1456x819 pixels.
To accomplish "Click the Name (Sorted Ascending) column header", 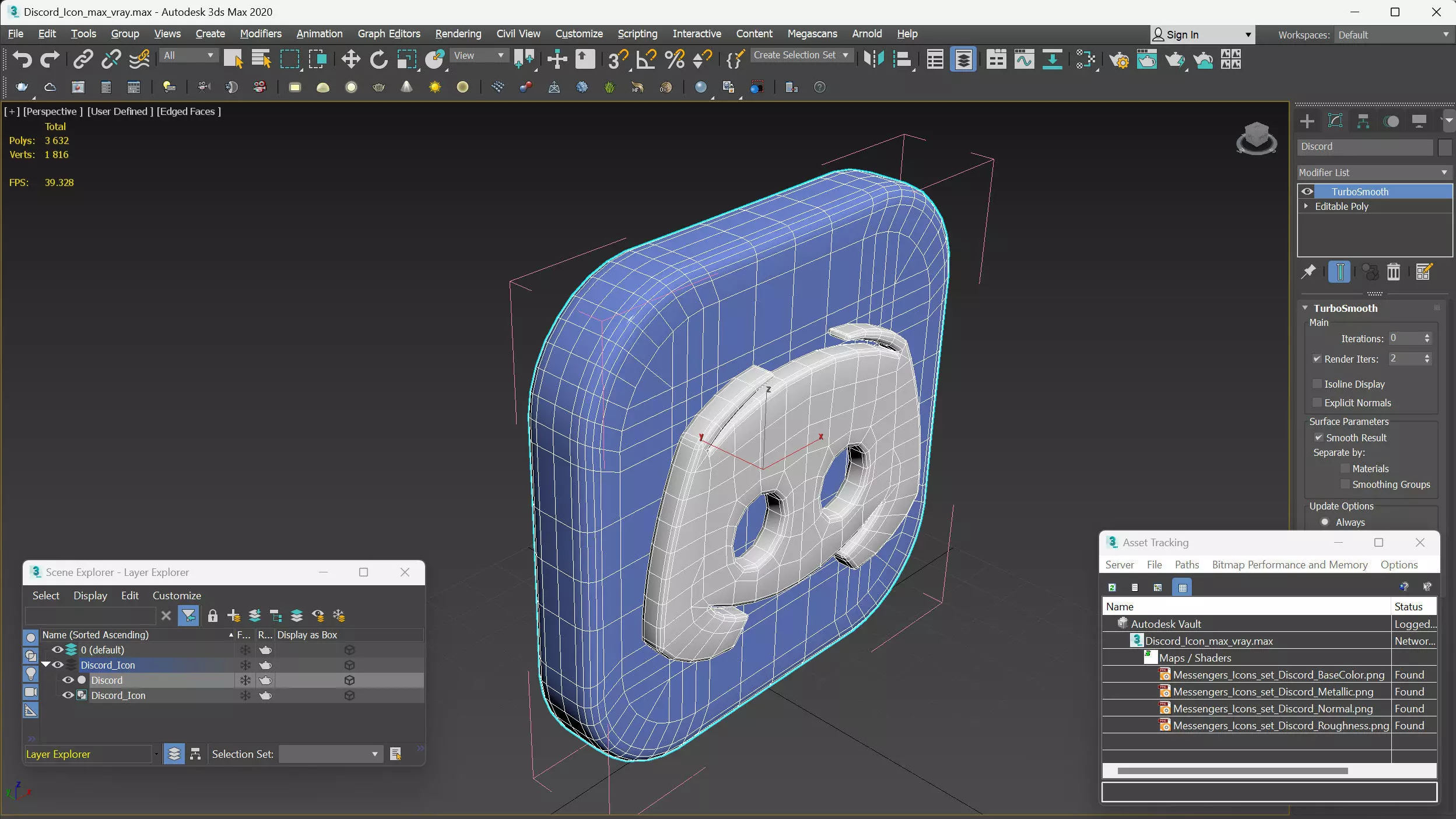I will coord(138,635).
